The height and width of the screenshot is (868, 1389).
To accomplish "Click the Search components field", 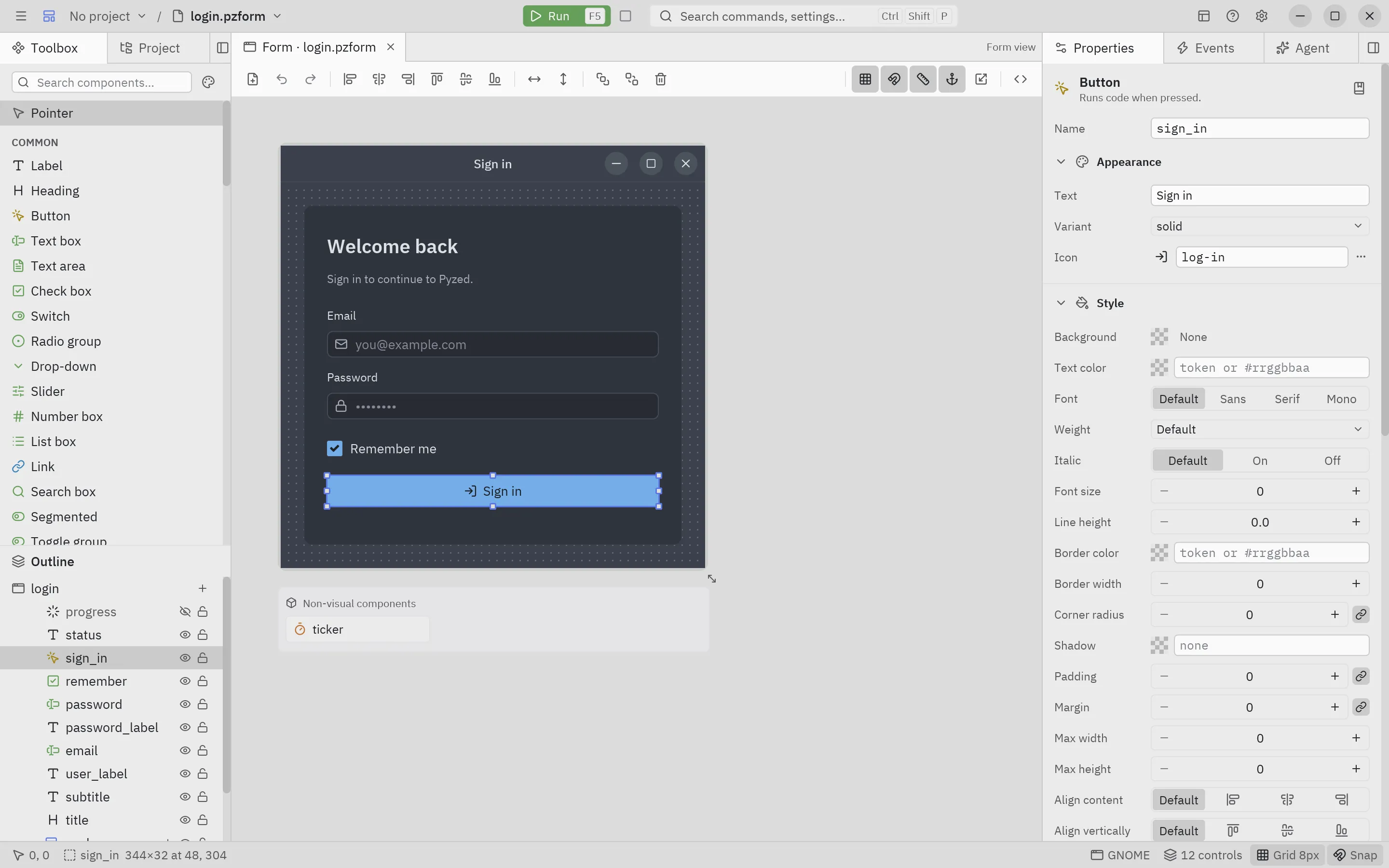I will point(102,82).
